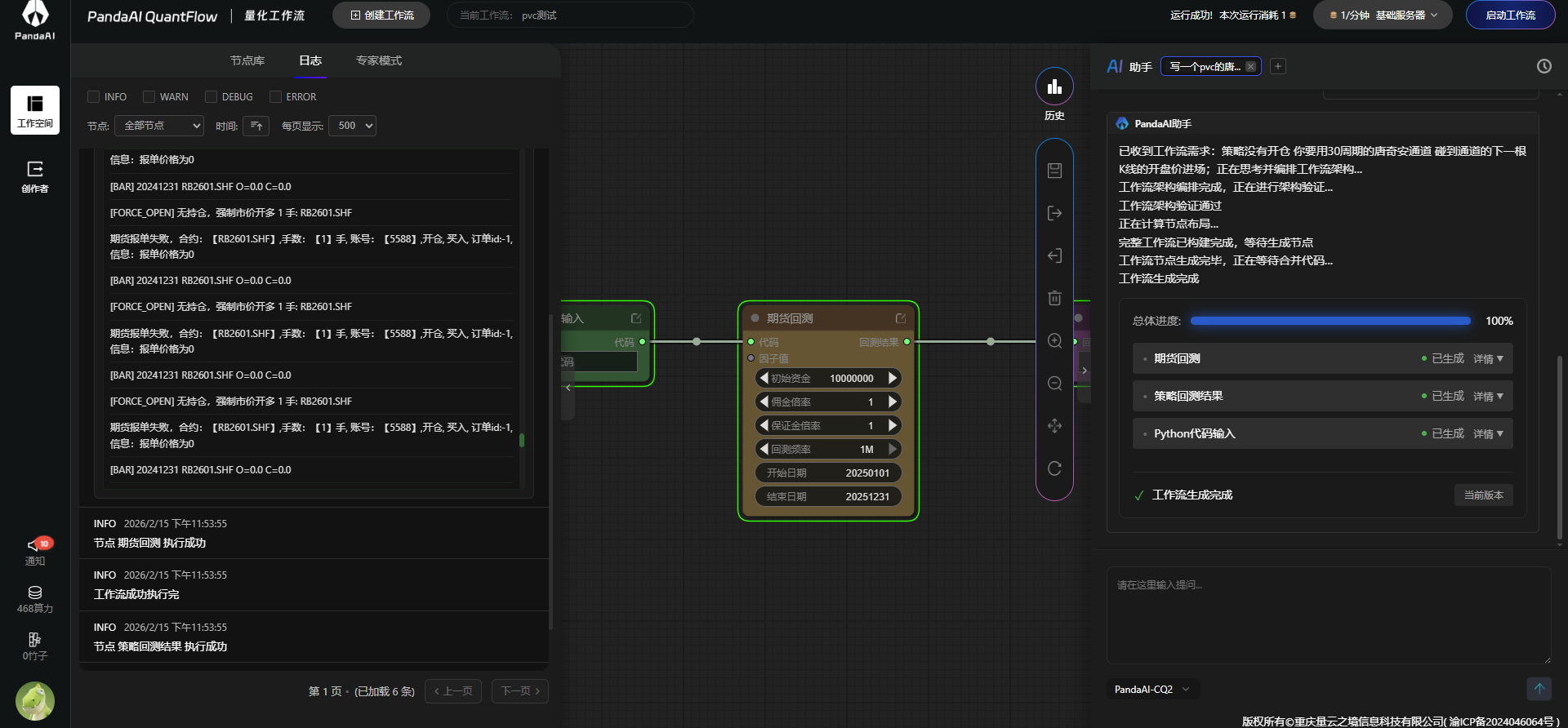
Task: Go to the 上一页 previous page
Action: point(453,691)
